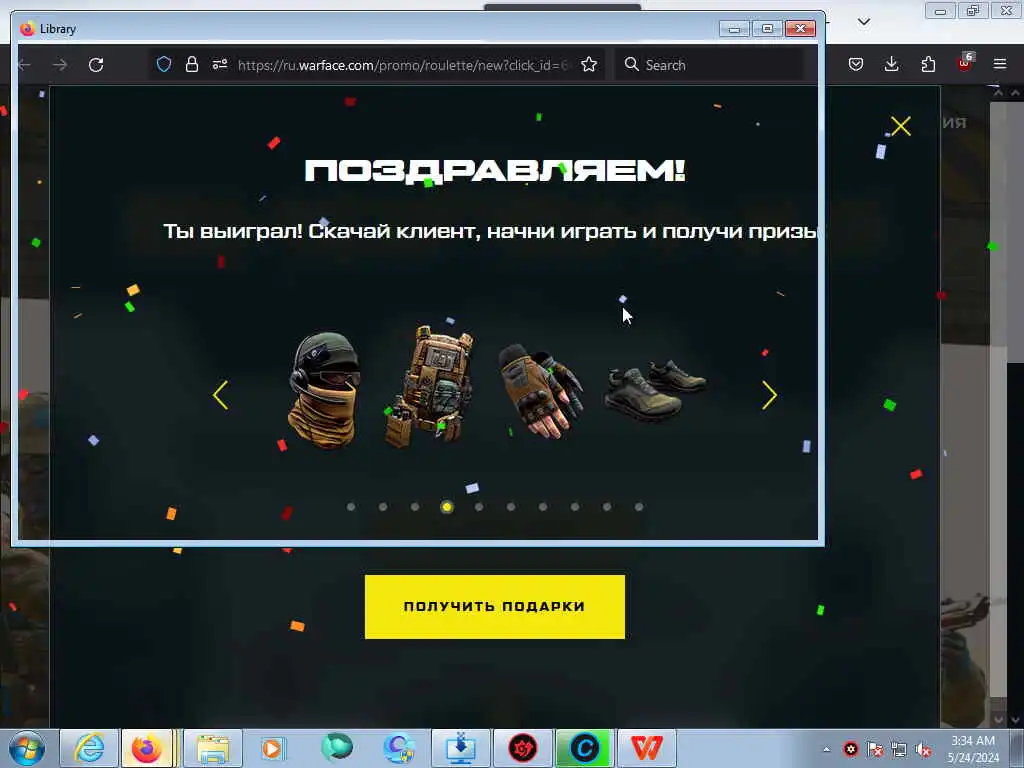The image size is (1024, 768).
Task: Open Internet Explorer from the taskbar
Action: click(x=89, y=748)
